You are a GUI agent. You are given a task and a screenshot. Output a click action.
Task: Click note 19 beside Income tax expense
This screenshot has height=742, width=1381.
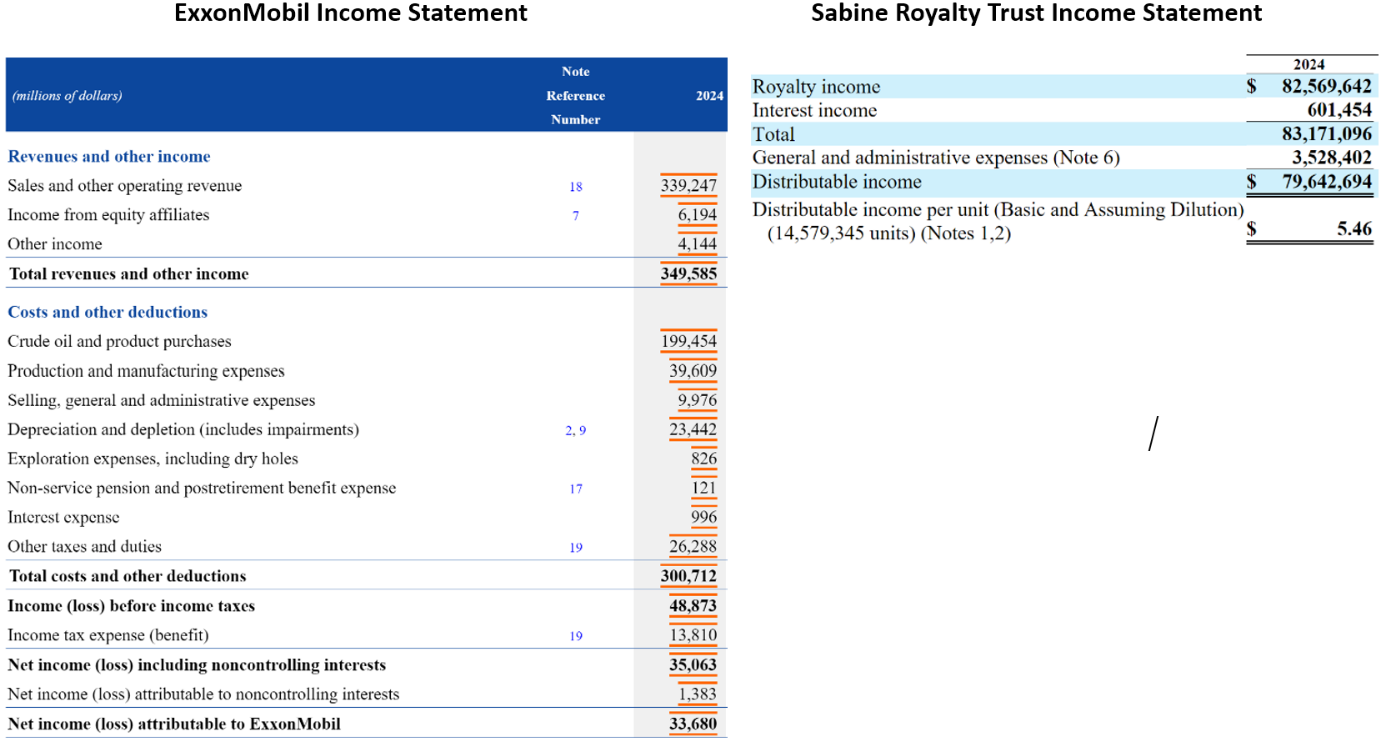click(576, 636)
